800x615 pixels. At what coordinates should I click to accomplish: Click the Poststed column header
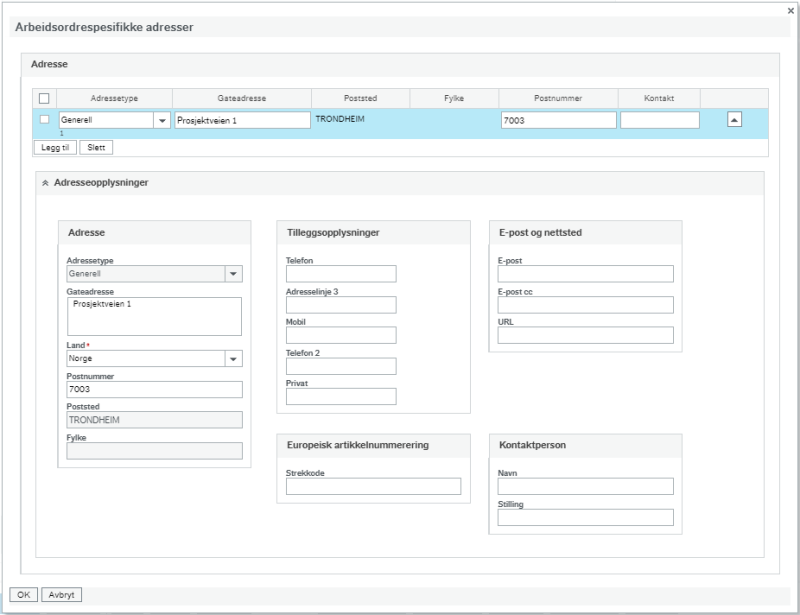pos(360,99)
